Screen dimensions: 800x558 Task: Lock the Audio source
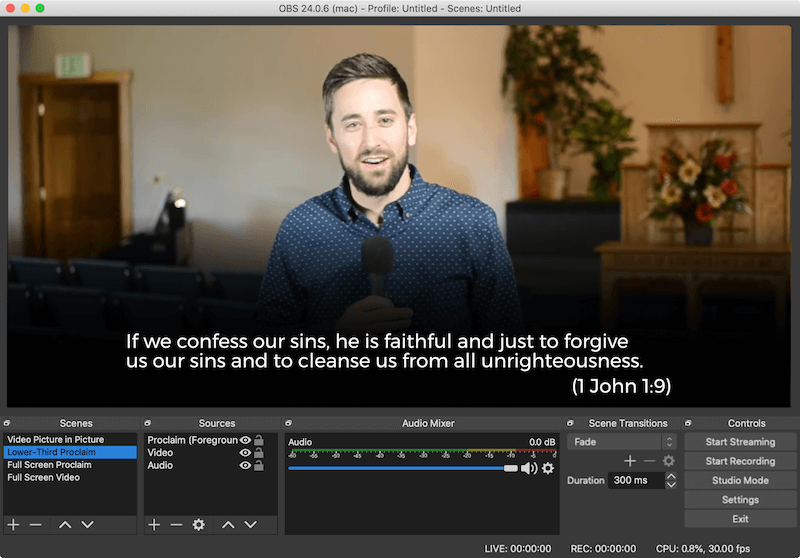(259, 465)
